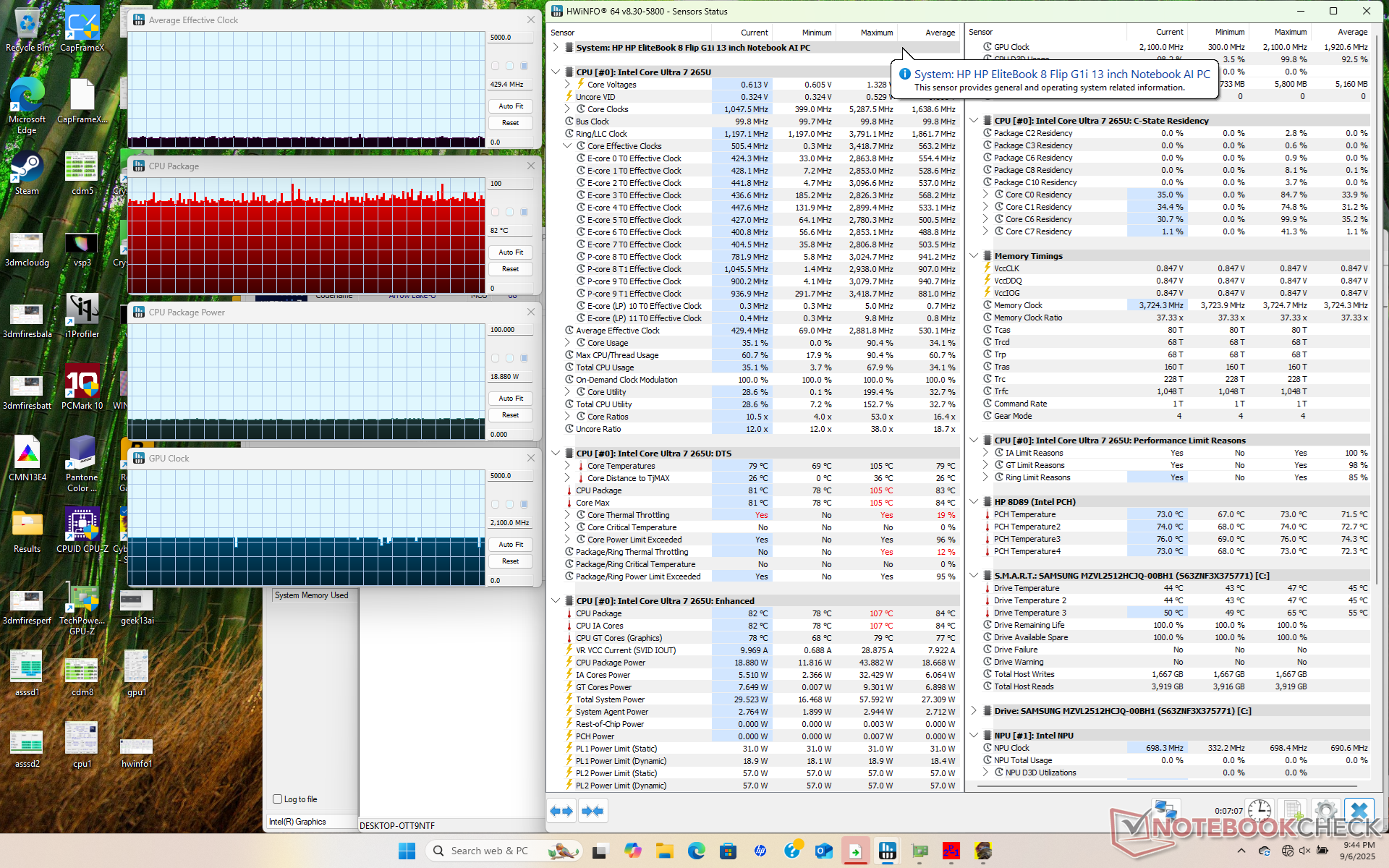Edit the 100.000 max field in CPU Package Power graph

(x=511, y=330)
